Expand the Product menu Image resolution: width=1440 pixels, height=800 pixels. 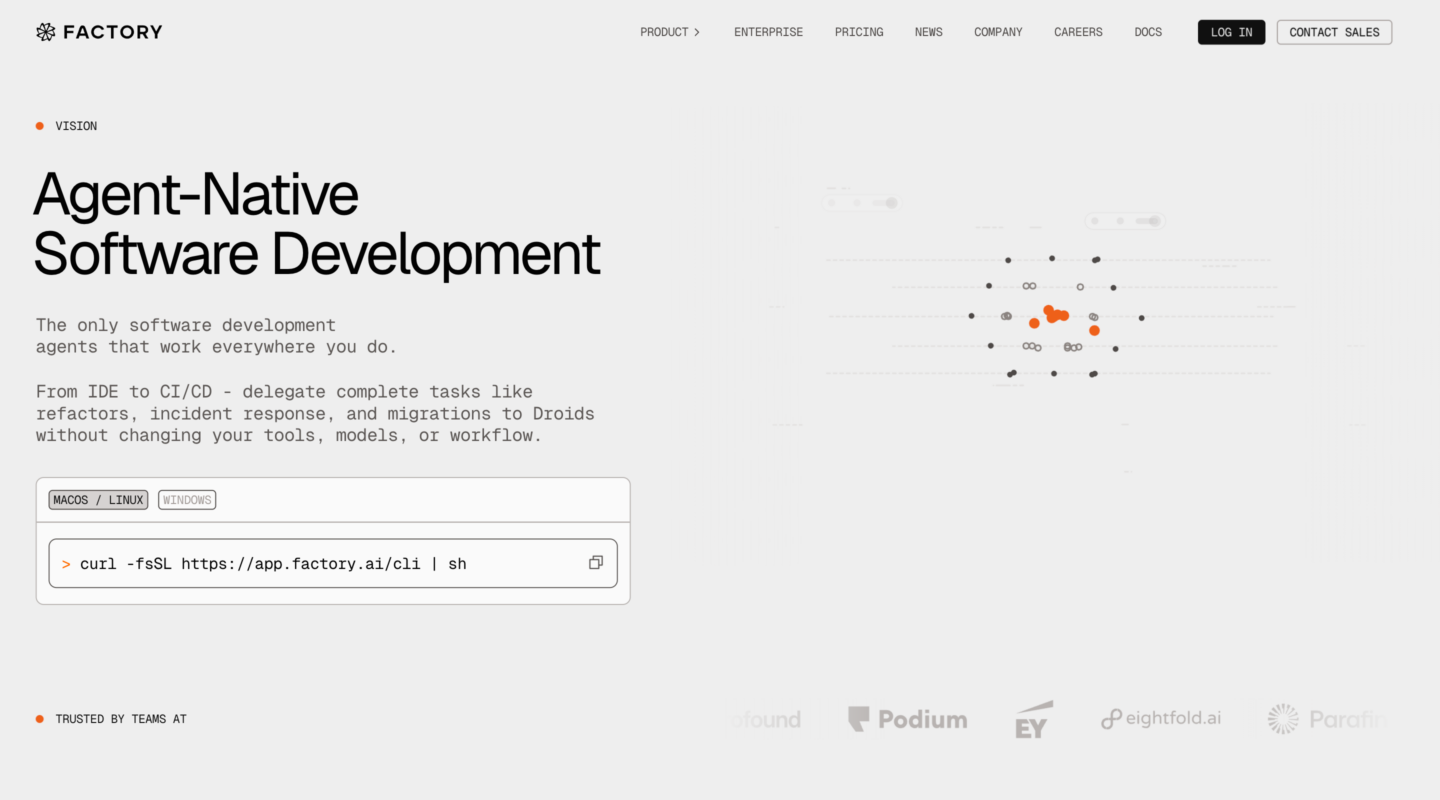coord(670,32)
